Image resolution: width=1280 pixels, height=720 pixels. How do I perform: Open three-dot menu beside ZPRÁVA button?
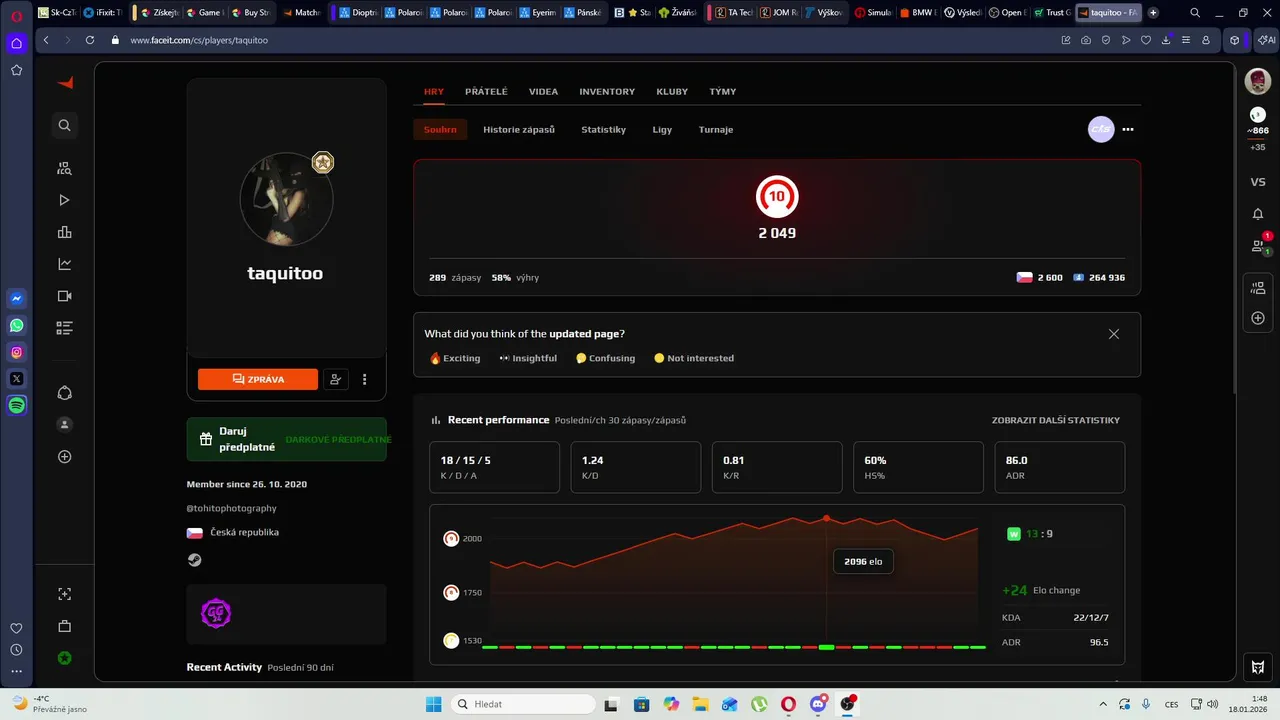tap(365, 380)
